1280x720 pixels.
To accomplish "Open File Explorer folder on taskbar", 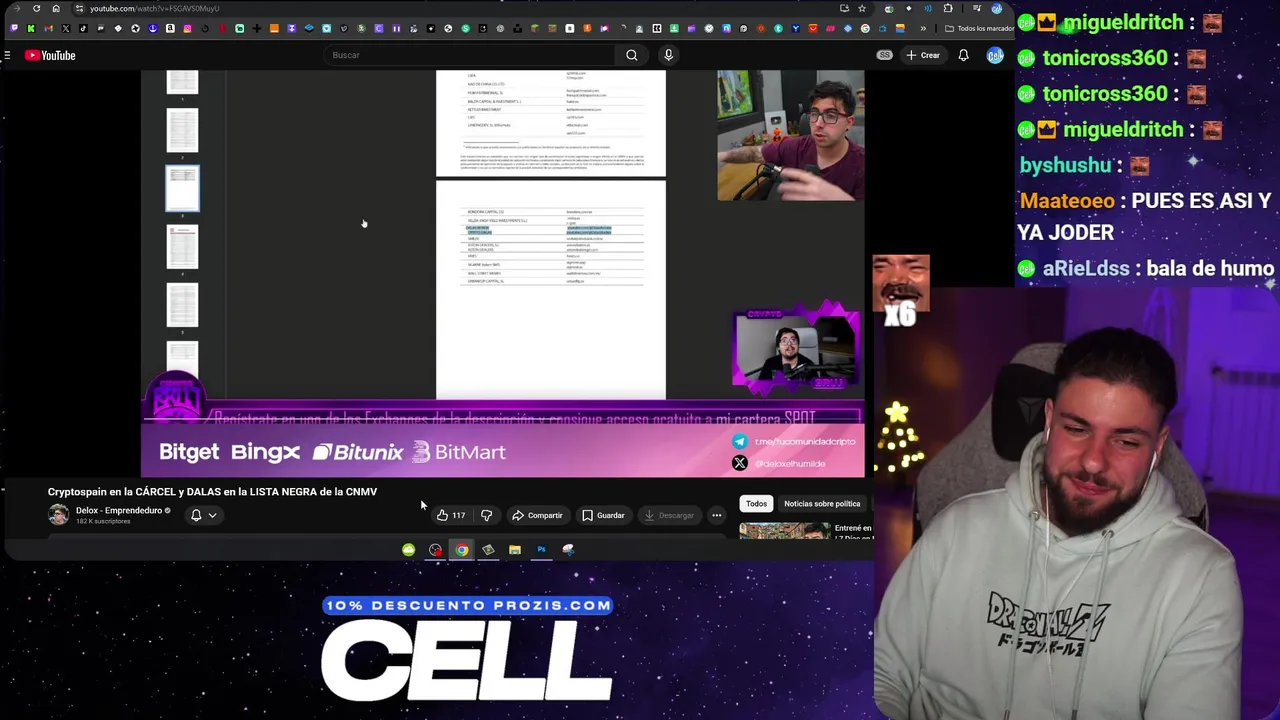I will click(x=515, y=549).
